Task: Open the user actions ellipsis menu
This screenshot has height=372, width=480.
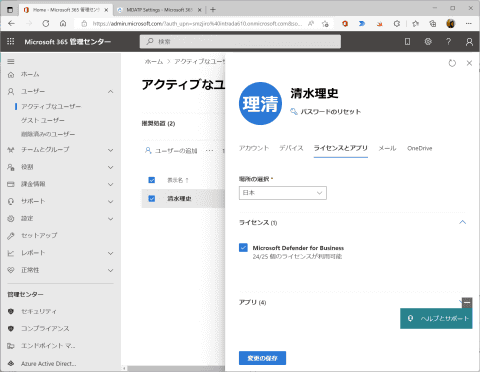Action: coord(209,151)
